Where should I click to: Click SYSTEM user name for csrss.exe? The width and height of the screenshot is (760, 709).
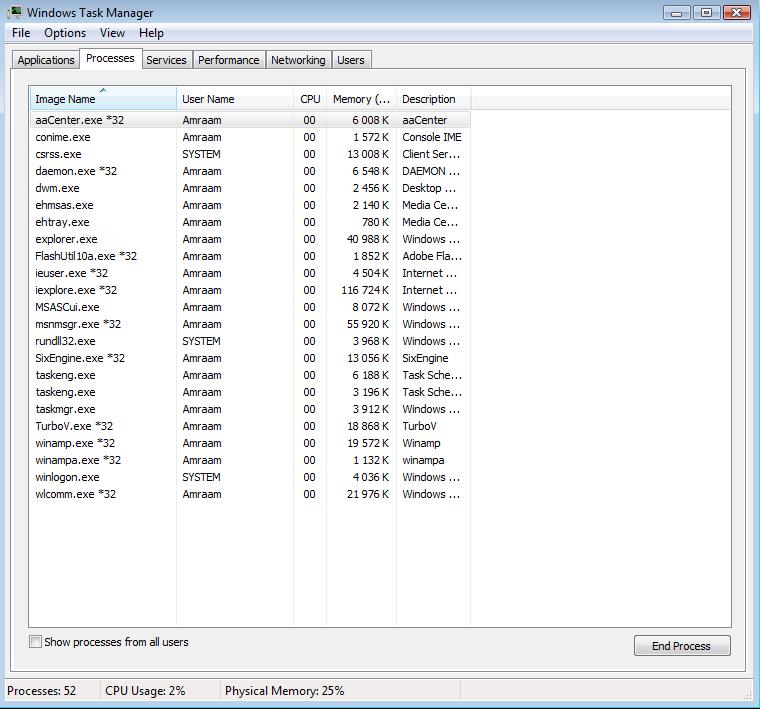pos(201,154)
